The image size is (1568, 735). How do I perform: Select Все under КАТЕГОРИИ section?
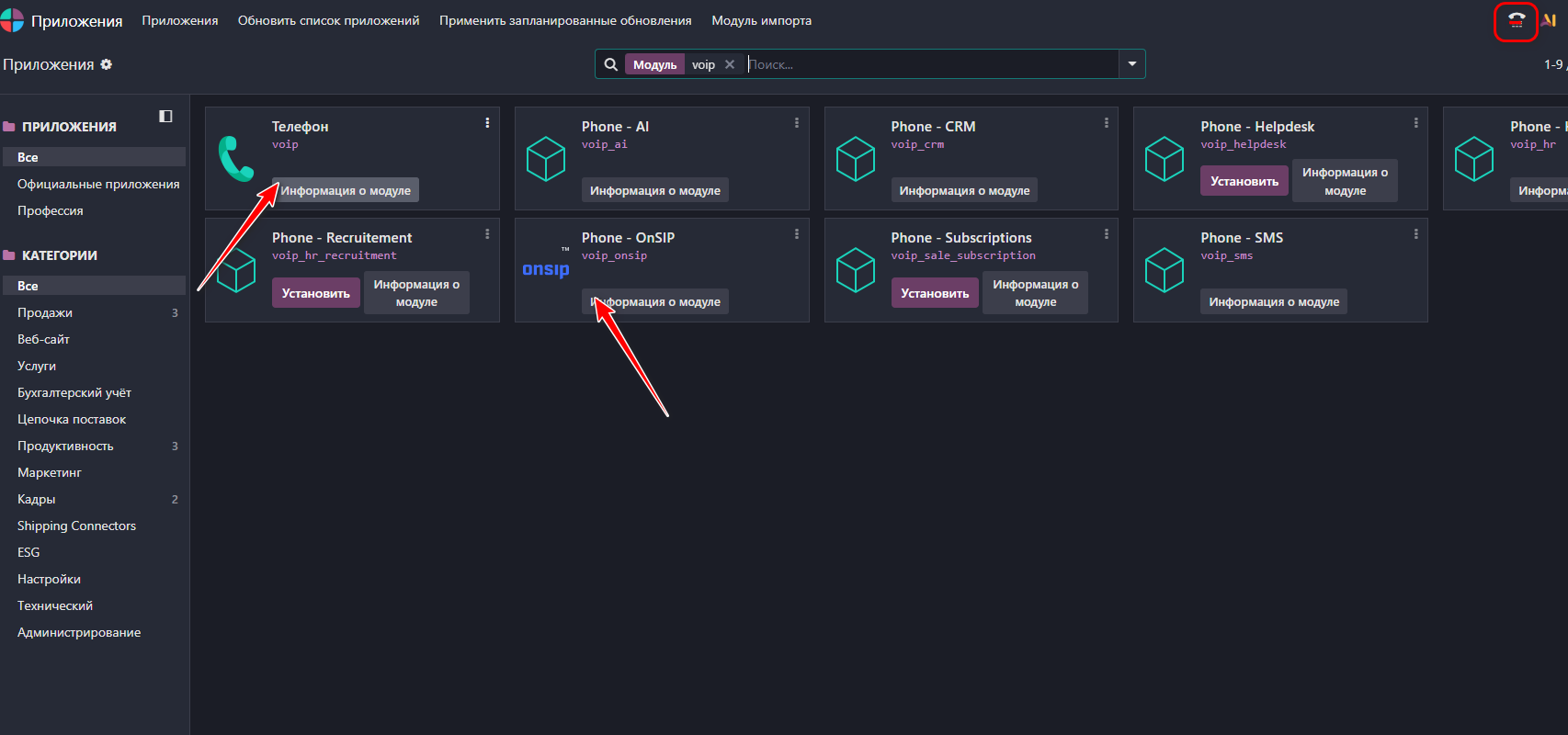(x=94, y=286)
